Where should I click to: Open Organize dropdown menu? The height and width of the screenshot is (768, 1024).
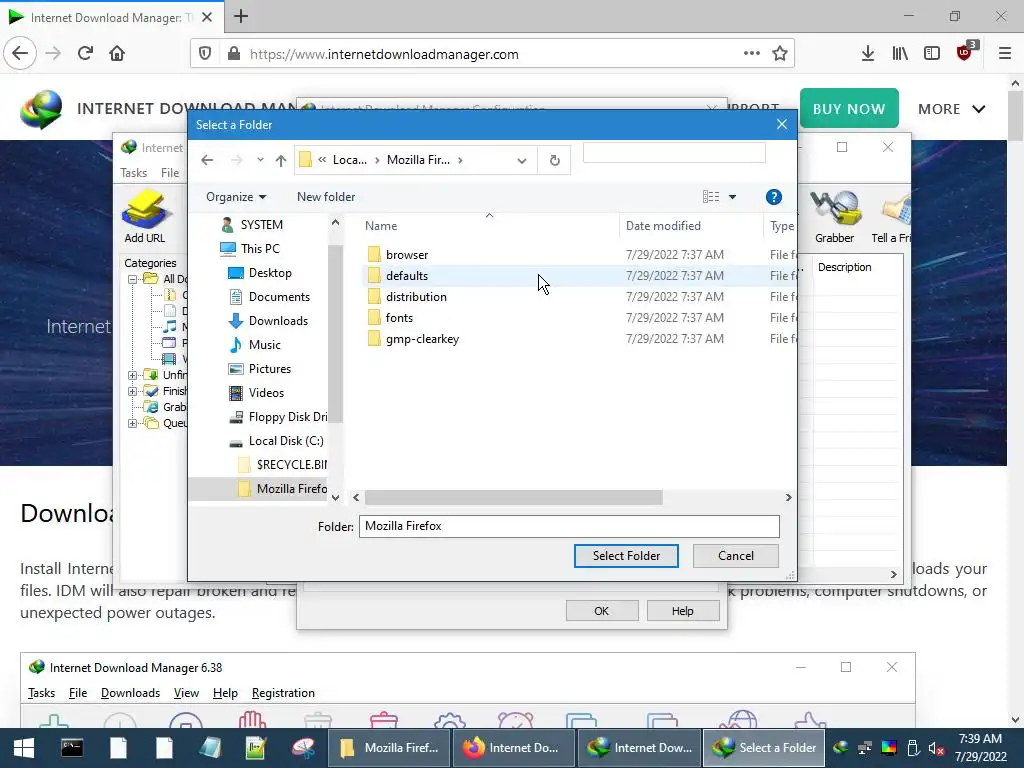tap(236, 197)
